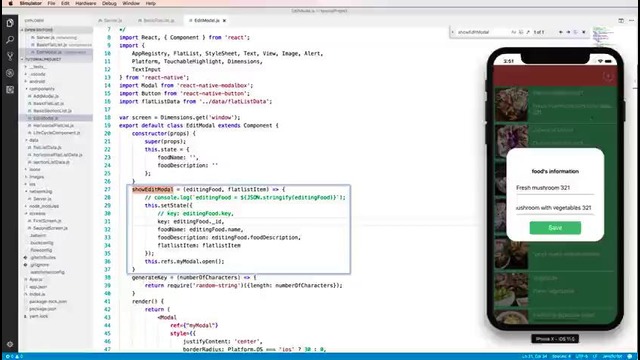Close the EditModal.js tab
This screenshot has height=360, width=640.
(x=224, y=20)
